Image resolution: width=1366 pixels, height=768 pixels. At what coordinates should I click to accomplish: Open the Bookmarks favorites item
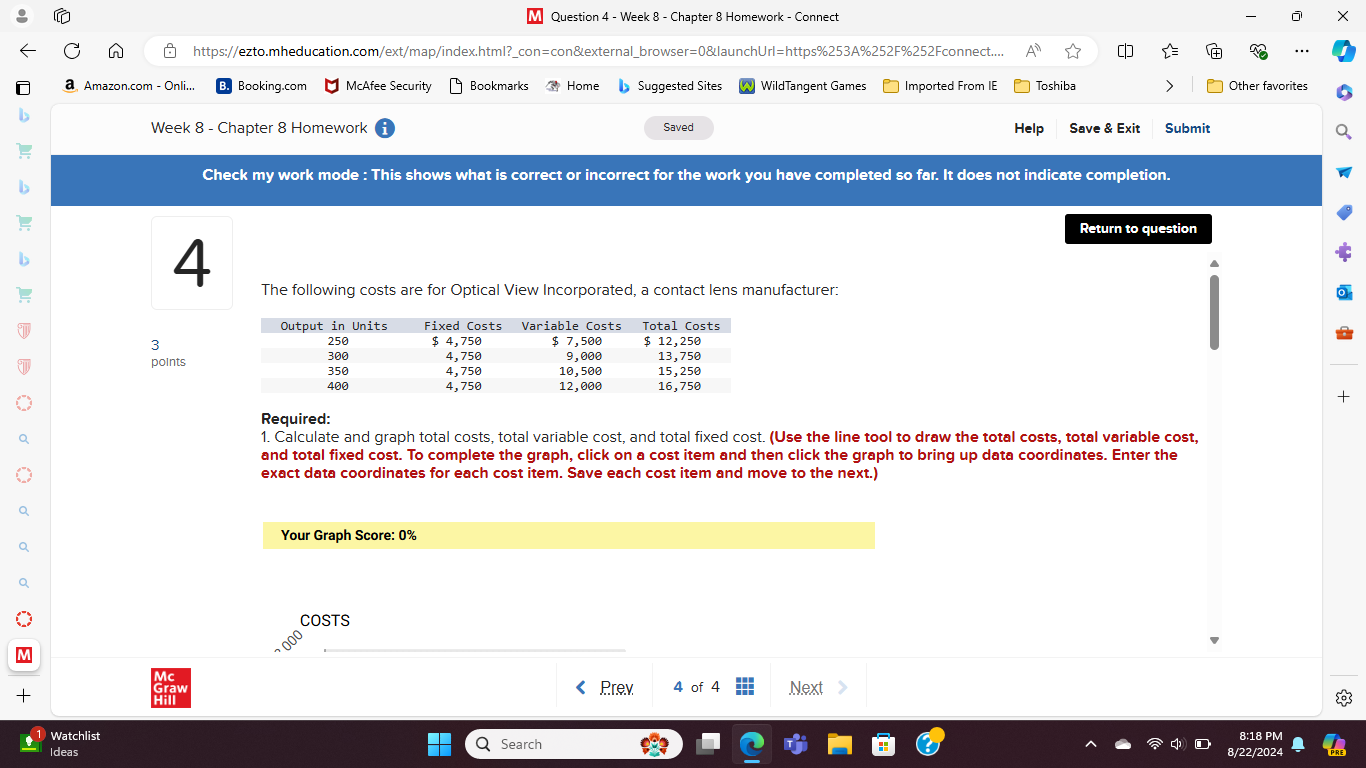click(x=489, y=86)
